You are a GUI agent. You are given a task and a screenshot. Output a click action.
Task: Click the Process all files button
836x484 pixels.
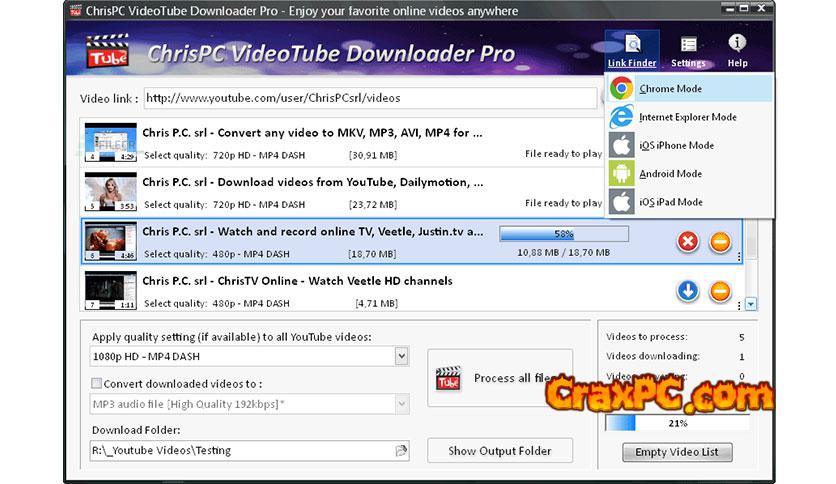click(500, 378)
